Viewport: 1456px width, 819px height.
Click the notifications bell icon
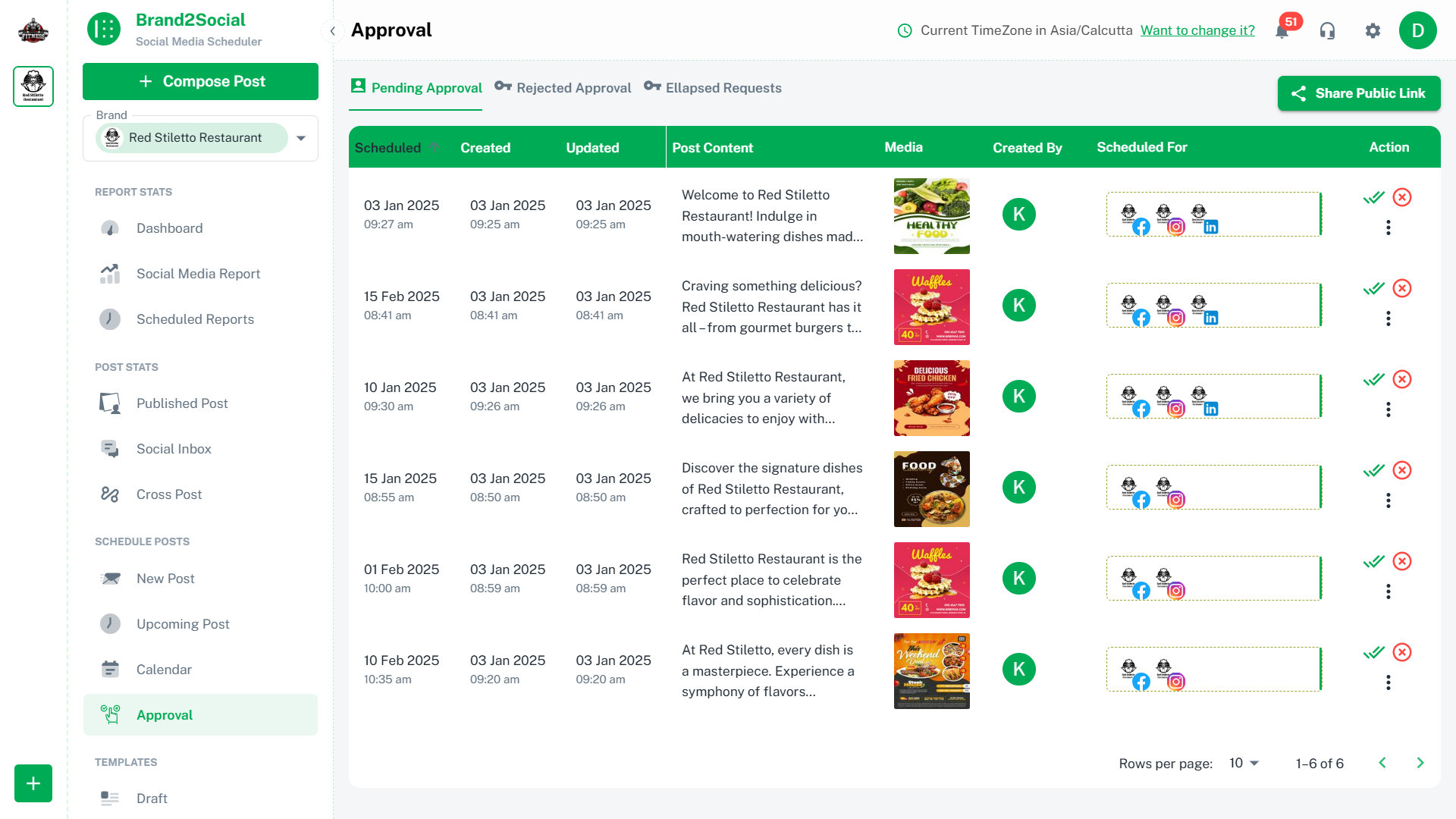(x=1282, y=31)
